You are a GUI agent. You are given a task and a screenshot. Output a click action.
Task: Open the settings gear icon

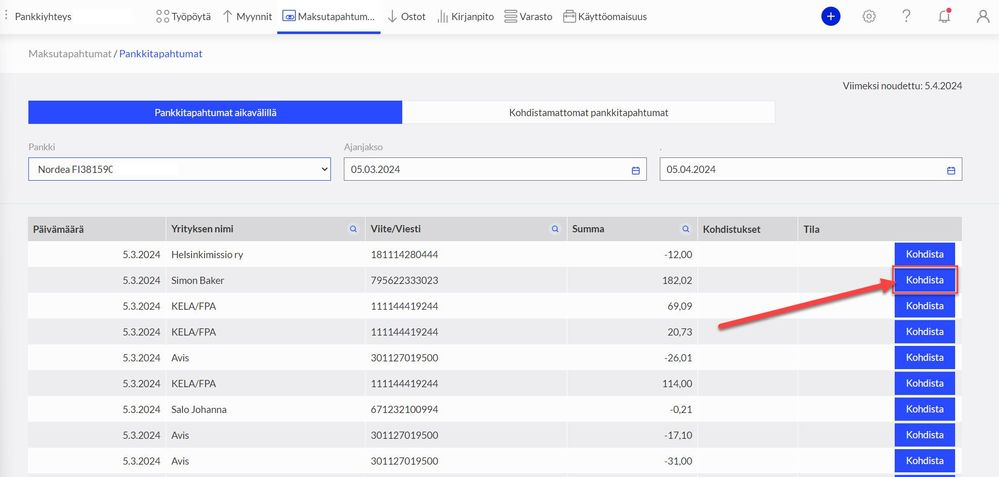pyautogui.click(x=869, y=17)
